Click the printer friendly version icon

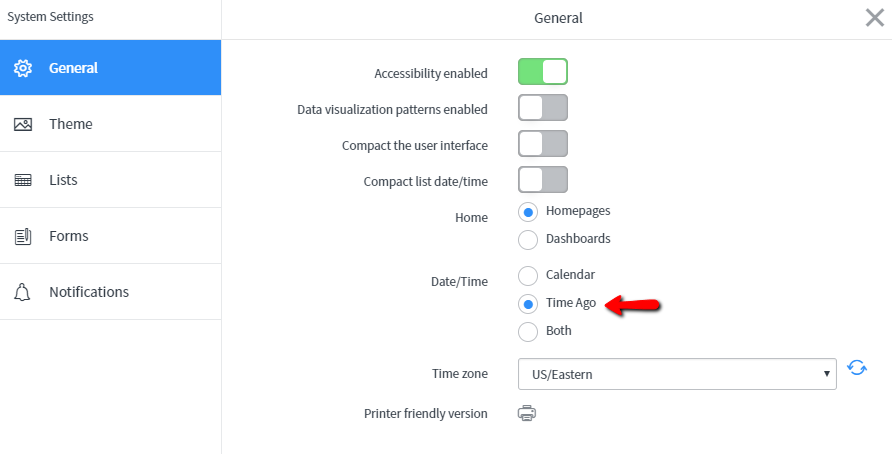pos(527,413)
